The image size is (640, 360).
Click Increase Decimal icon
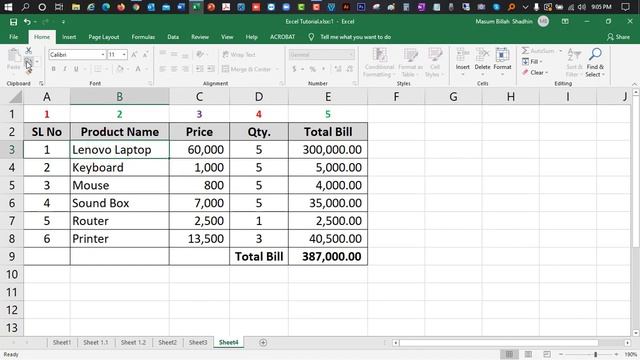tap(338, 69)
